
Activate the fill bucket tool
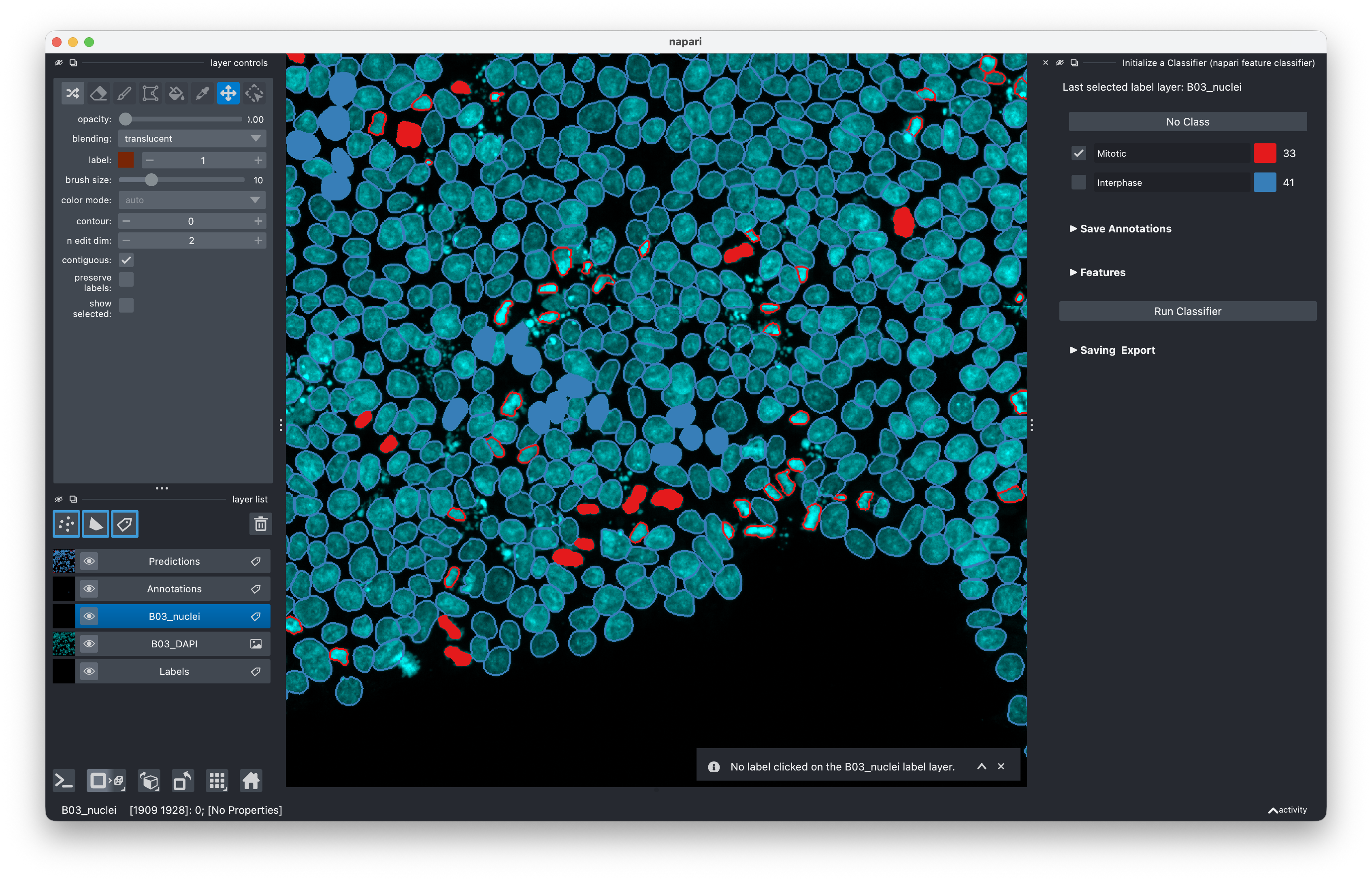pyautogui.click(x=176, y=93)
